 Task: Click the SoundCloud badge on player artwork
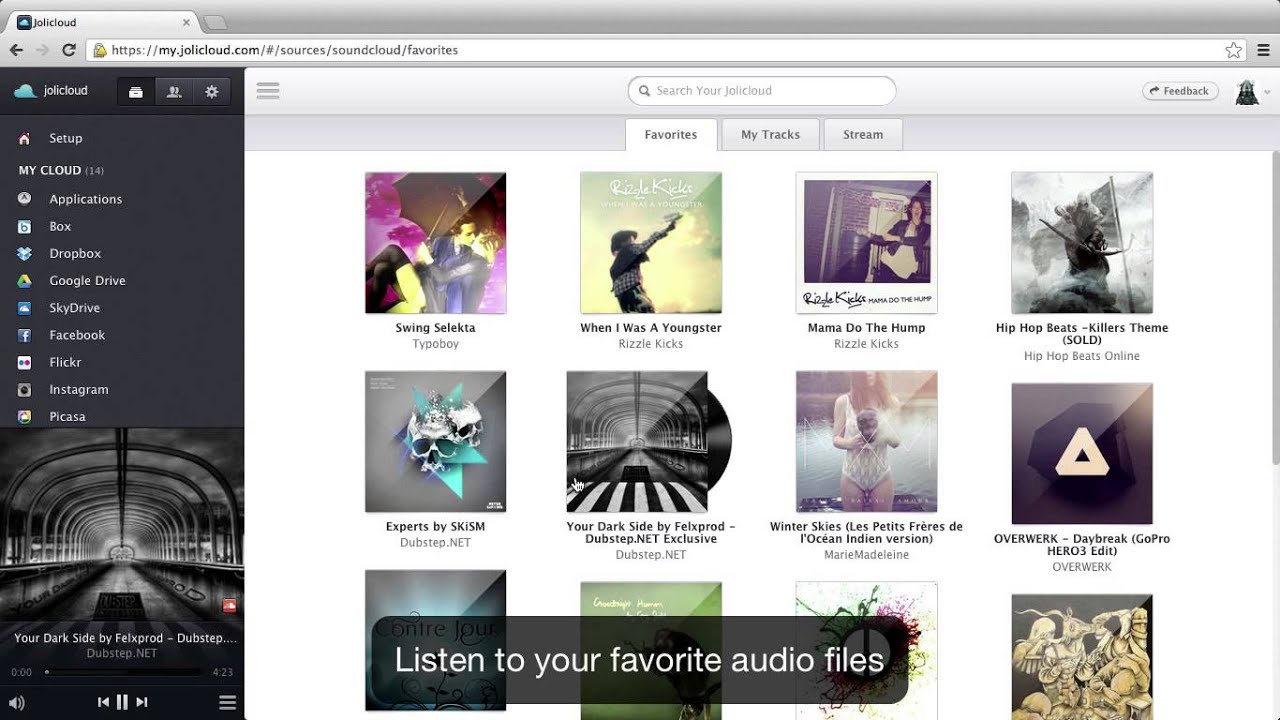(229, 605)
